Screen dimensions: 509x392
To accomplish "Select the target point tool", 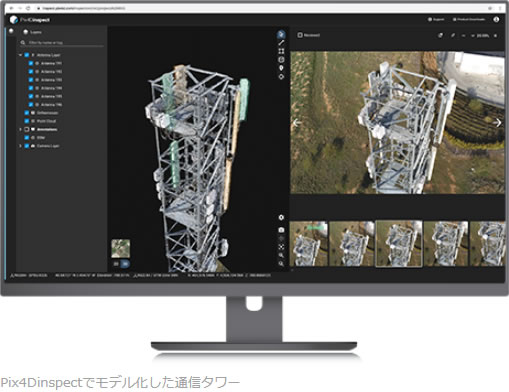I will pyautogui.click(x=281, y=77).
